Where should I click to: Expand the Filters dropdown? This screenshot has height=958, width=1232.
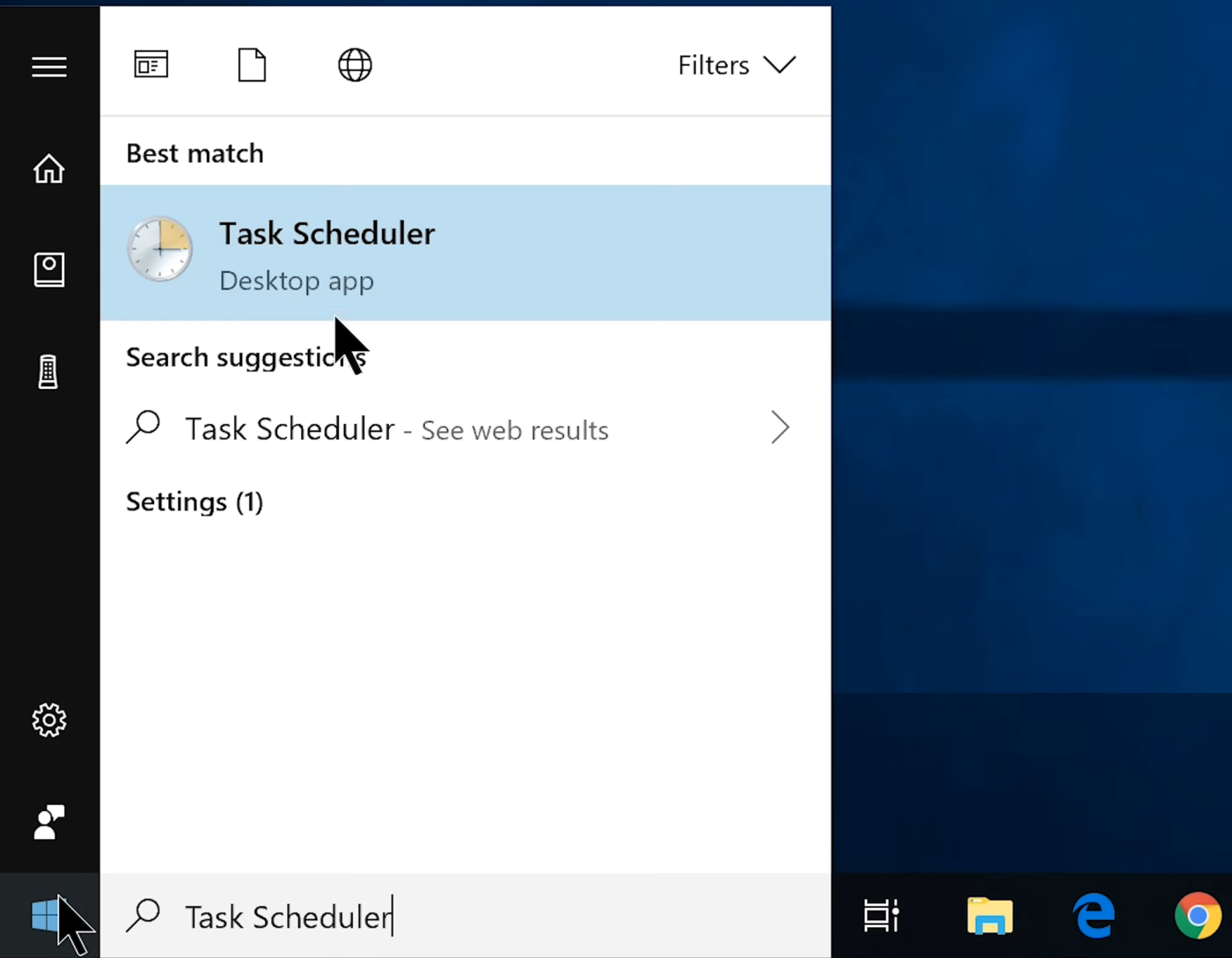click(x=736, y=64)
